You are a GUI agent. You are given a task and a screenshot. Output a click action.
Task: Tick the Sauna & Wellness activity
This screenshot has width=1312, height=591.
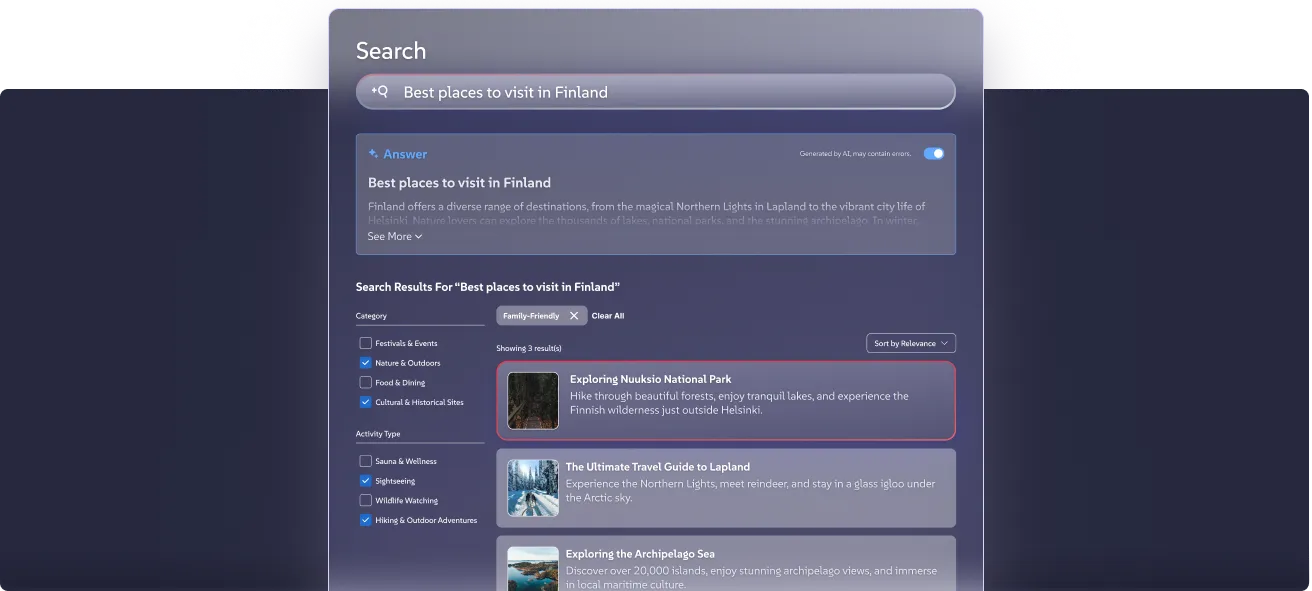click(x=366, y=461)
